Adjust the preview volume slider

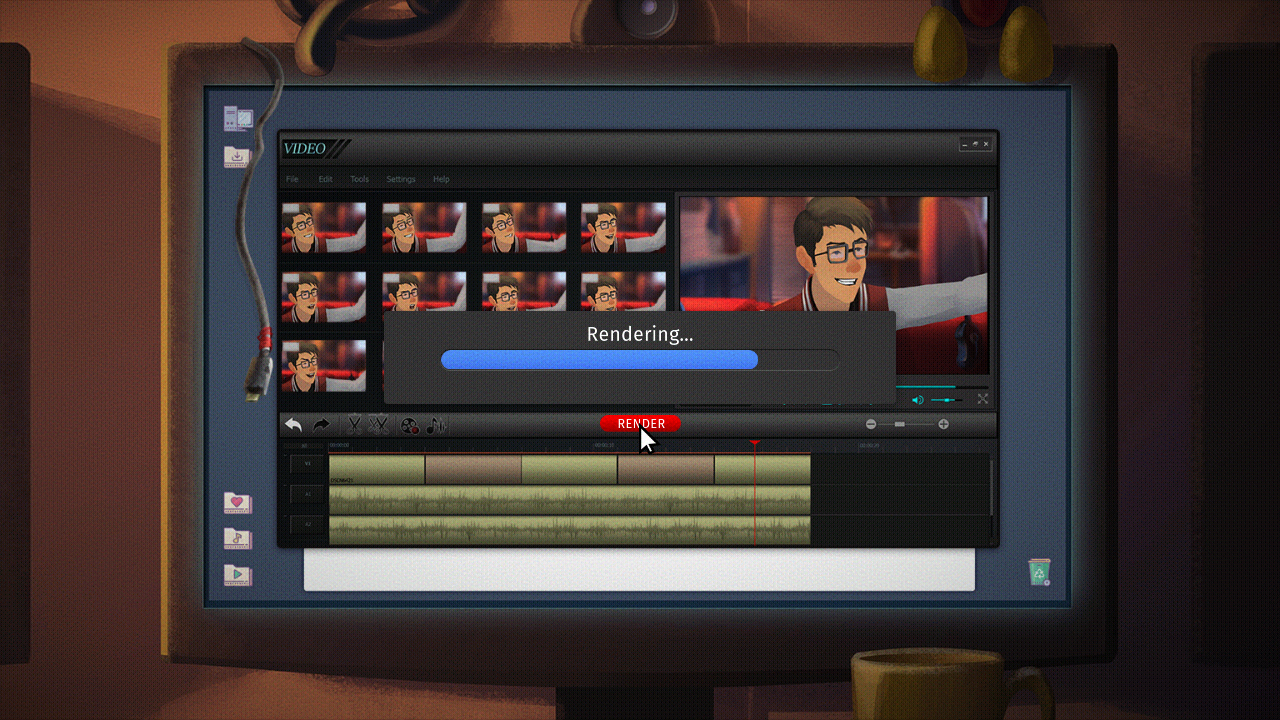click(x=945, y=400)
